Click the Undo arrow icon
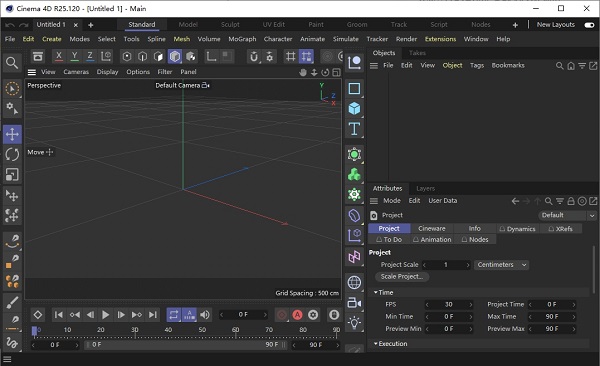This screenshot has height=366, width=600. (x=10, y=25)
